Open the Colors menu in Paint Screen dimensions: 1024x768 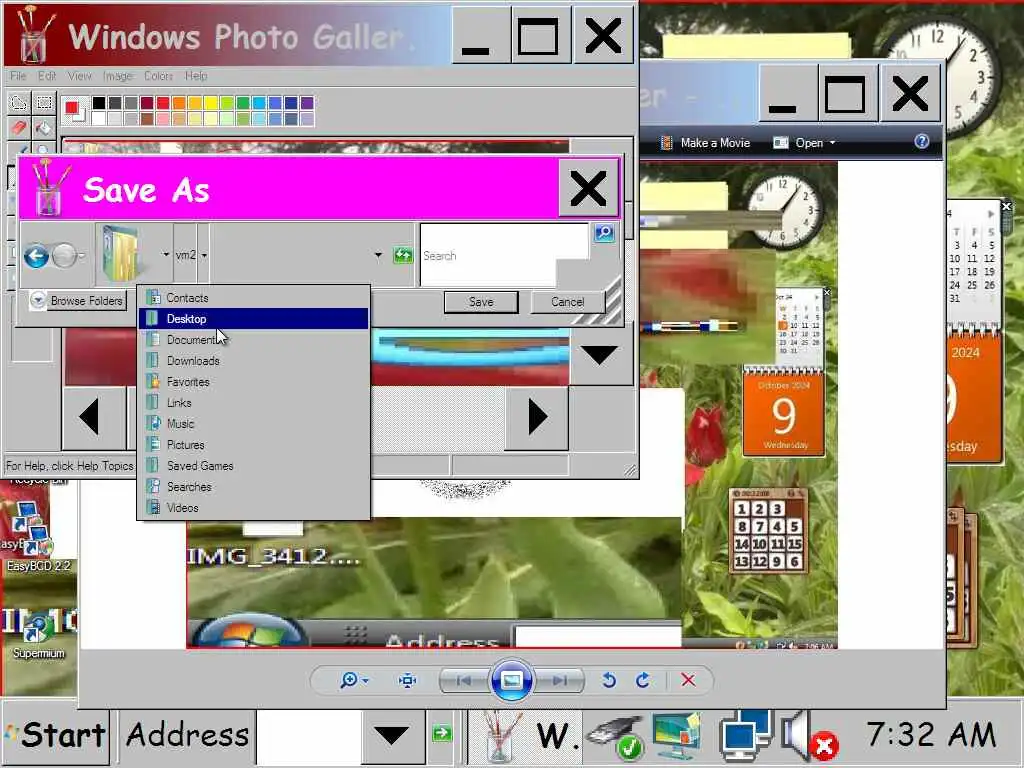pyautogui.click(x=159, y=76)
